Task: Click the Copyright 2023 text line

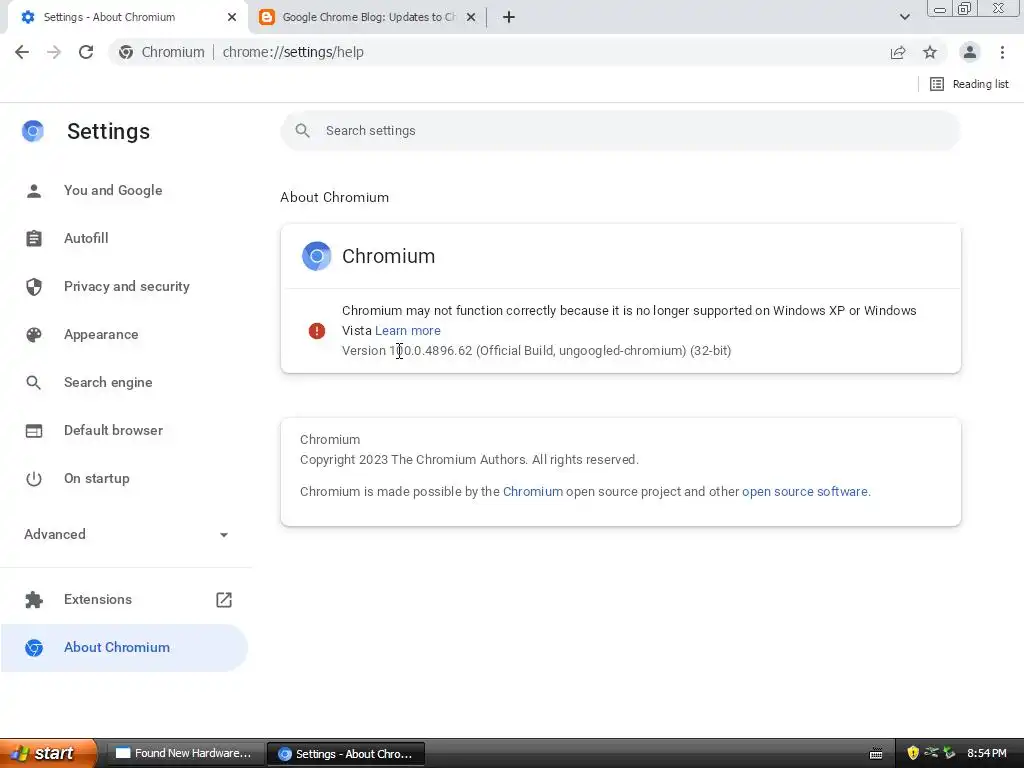Action: (x=469, y=460)
